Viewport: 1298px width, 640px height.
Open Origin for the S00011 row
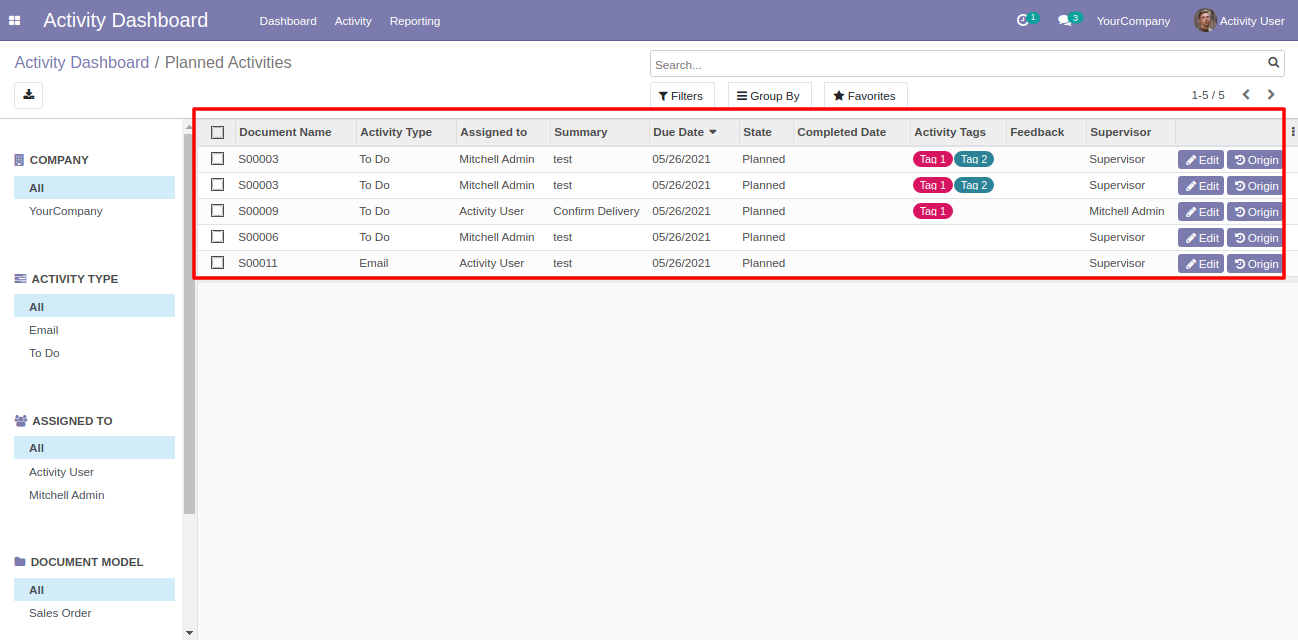click(1255, 264)
